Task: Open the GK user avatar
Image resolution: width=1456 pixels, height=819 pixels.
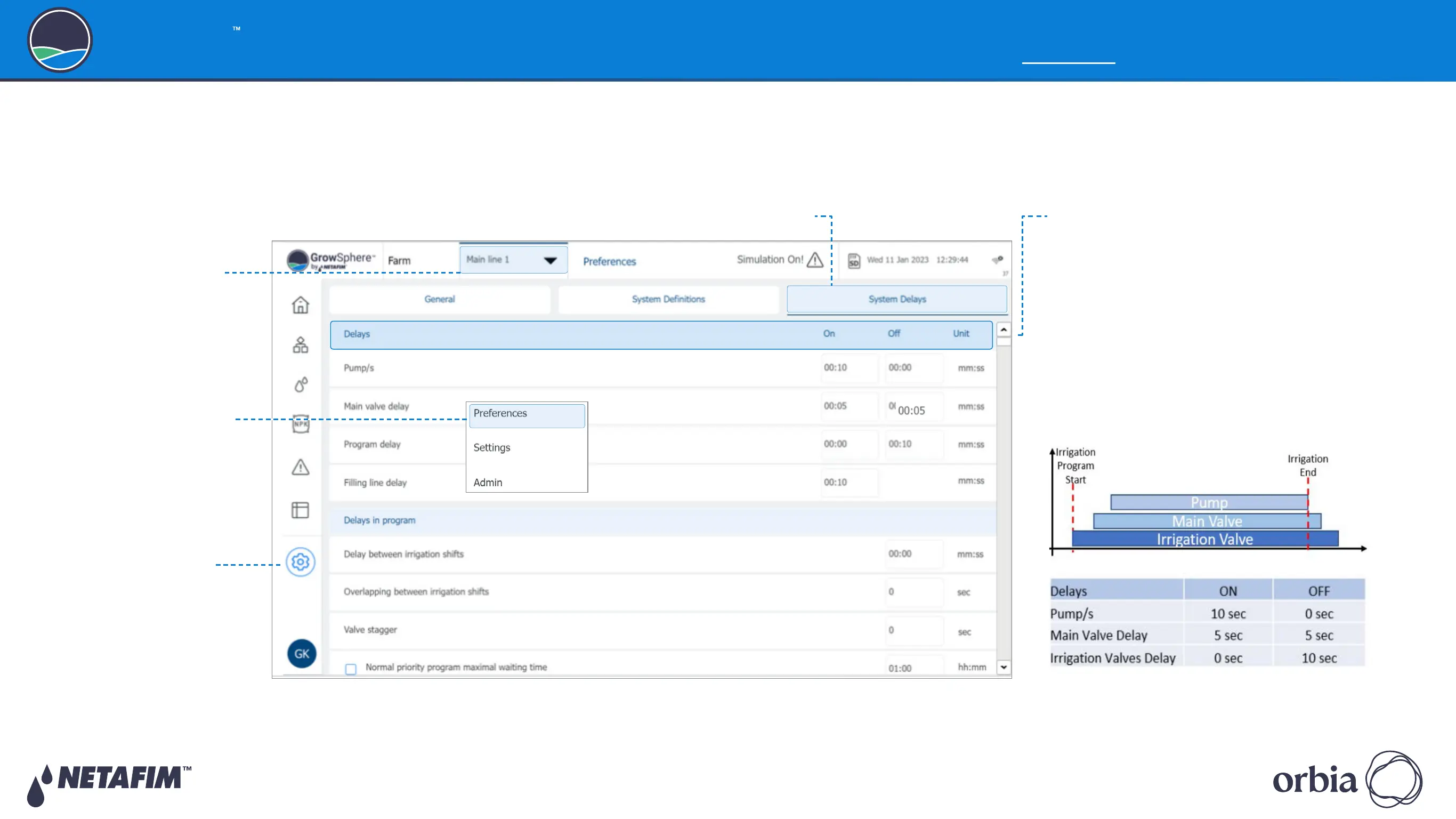Action: pos(301,653)
